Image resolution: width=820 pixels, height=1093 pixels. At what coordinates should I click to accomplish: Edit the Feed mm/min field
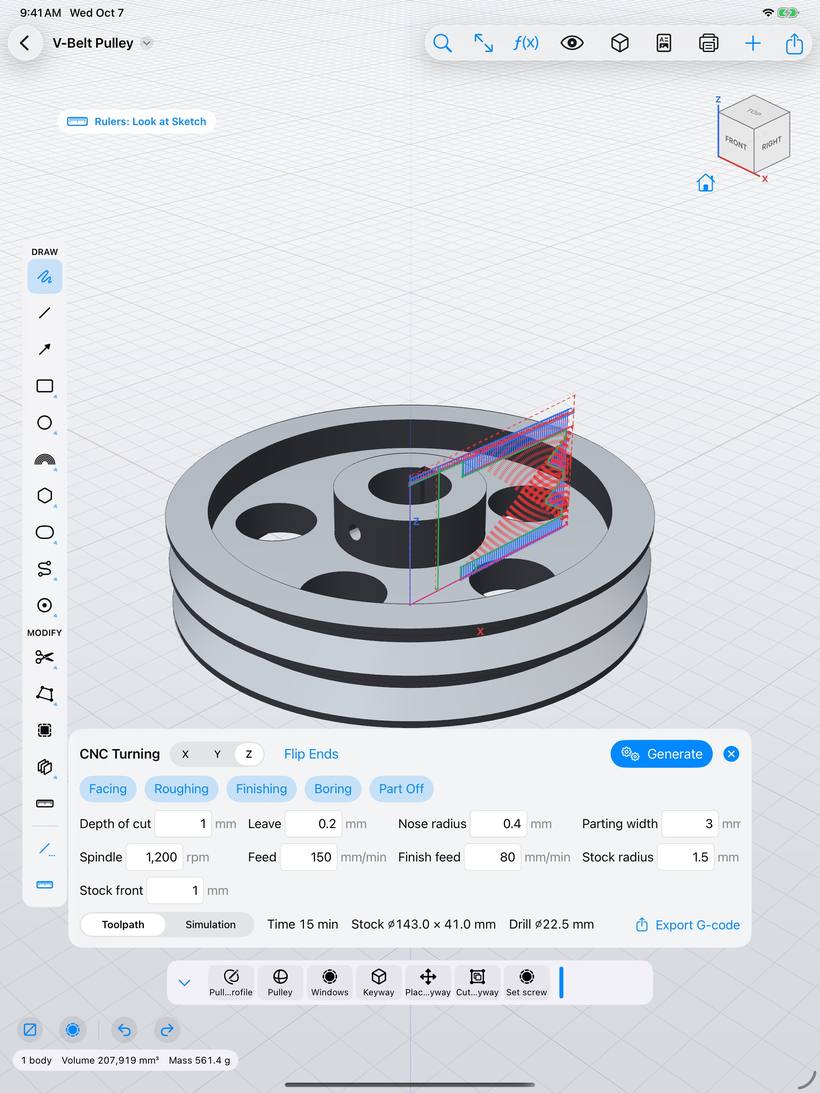pos(309,857)
